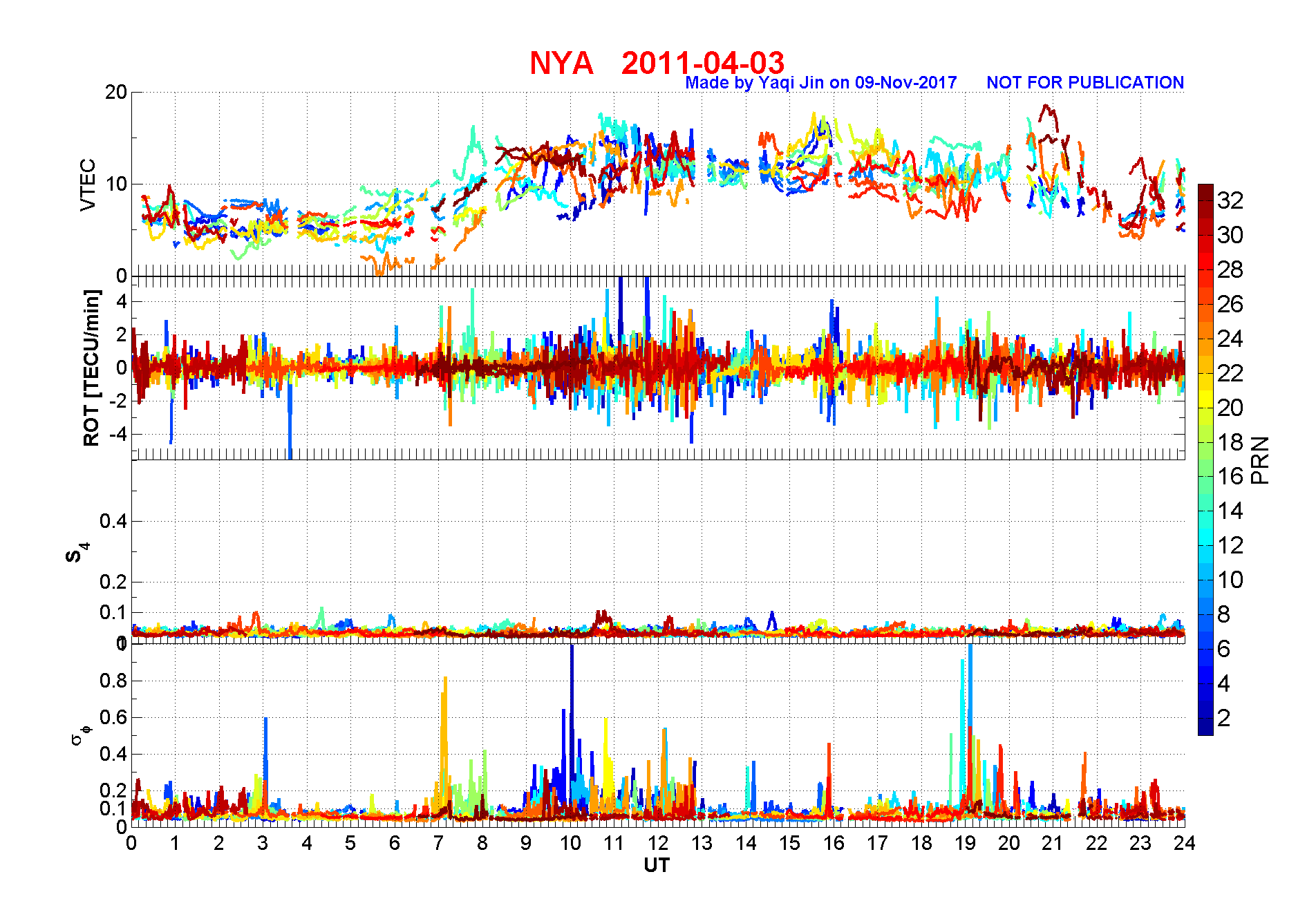Click the x-axis tick label 16
The image size is (1316, 919).
(x=834, y=843)
